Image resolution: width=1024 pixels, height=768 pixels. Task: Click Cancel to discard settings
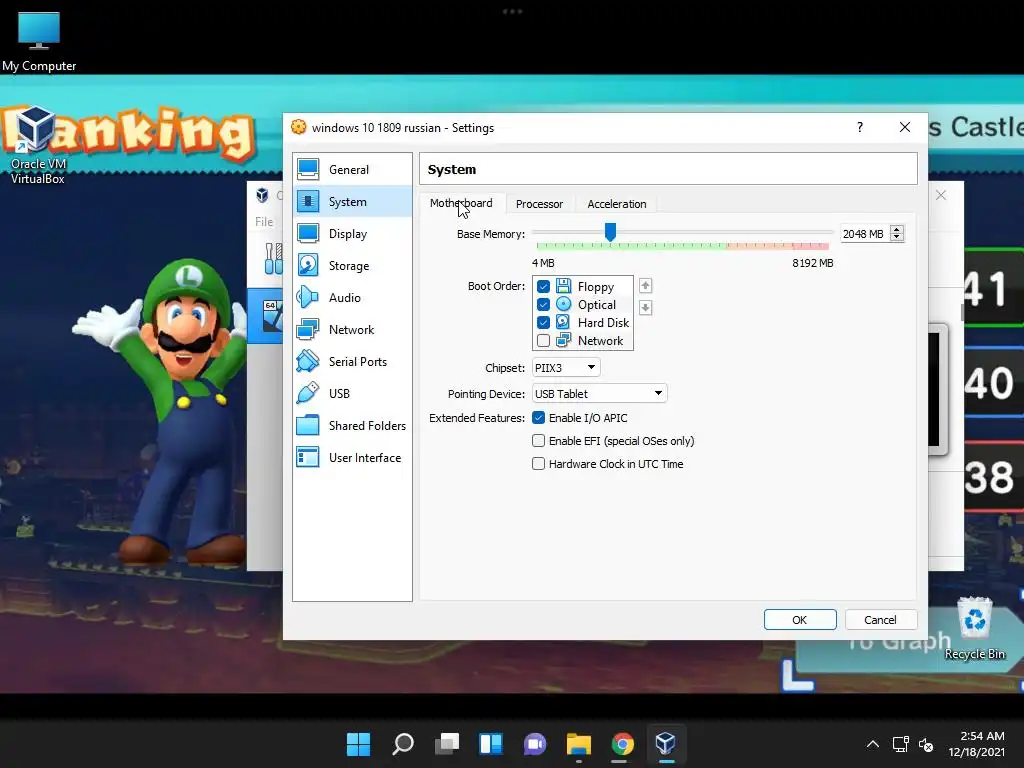pos(880,620)
